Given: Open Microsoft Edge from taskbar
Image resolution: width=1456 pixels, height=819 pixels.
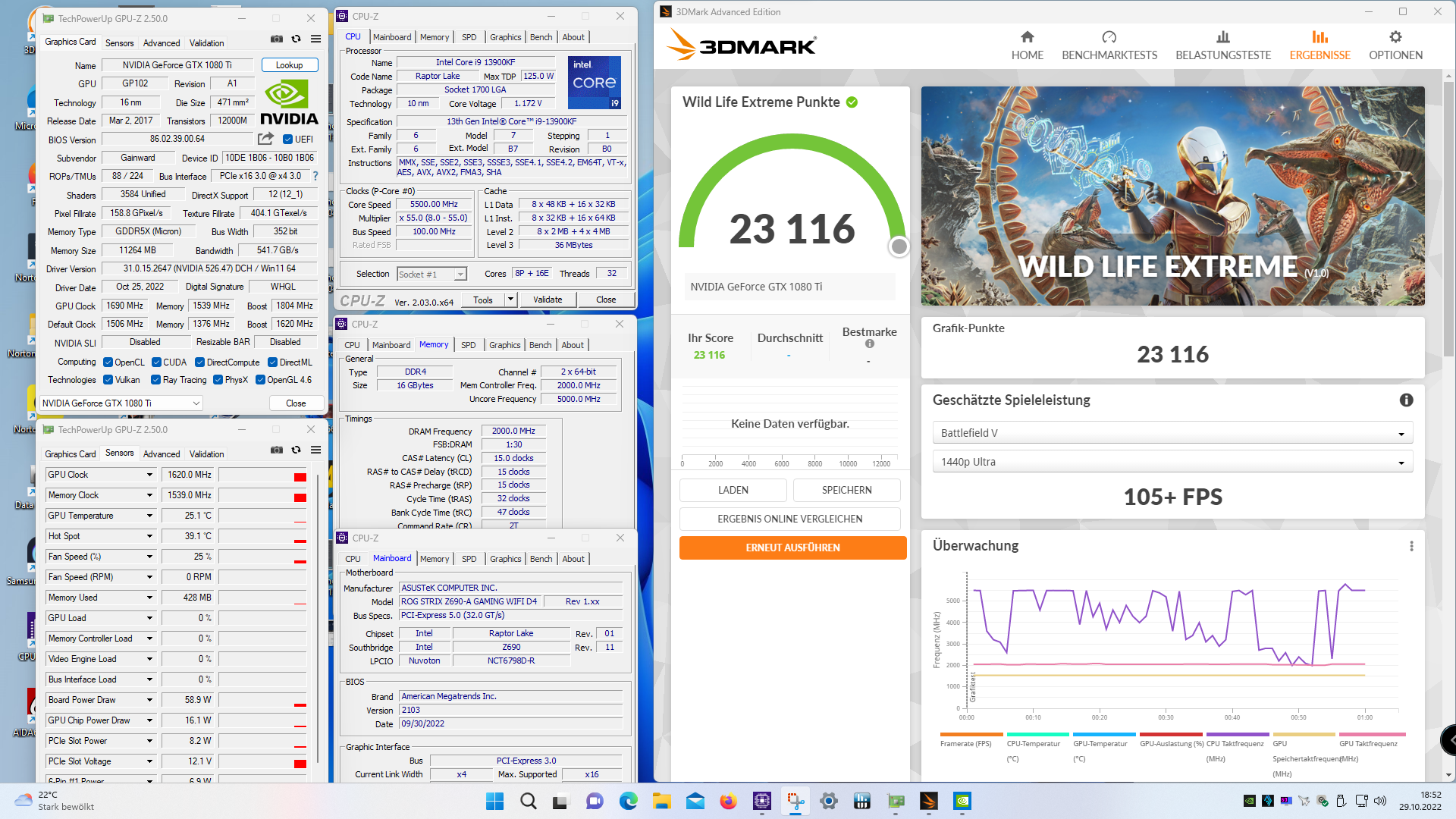Looking at the screenshot, I should coord(629,801).
